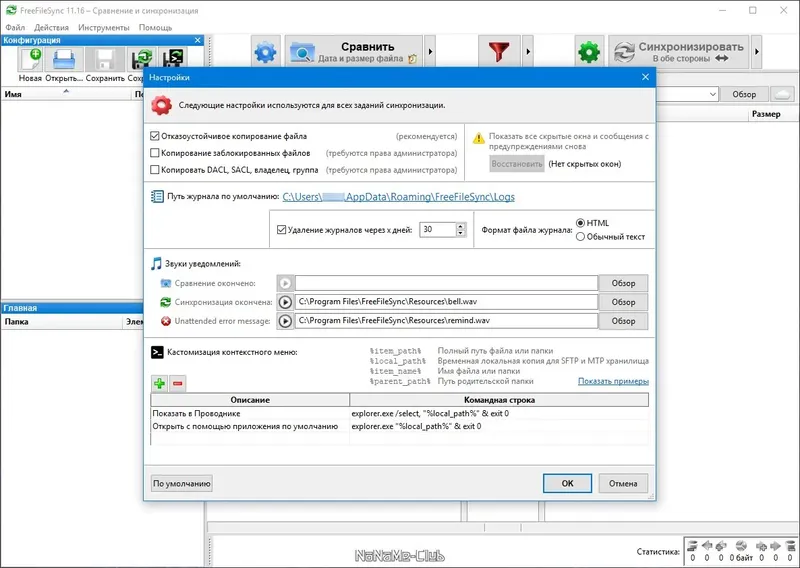800x568 pixels.
Task: Click the greyed Восстановить button
Action: point(517,164)
